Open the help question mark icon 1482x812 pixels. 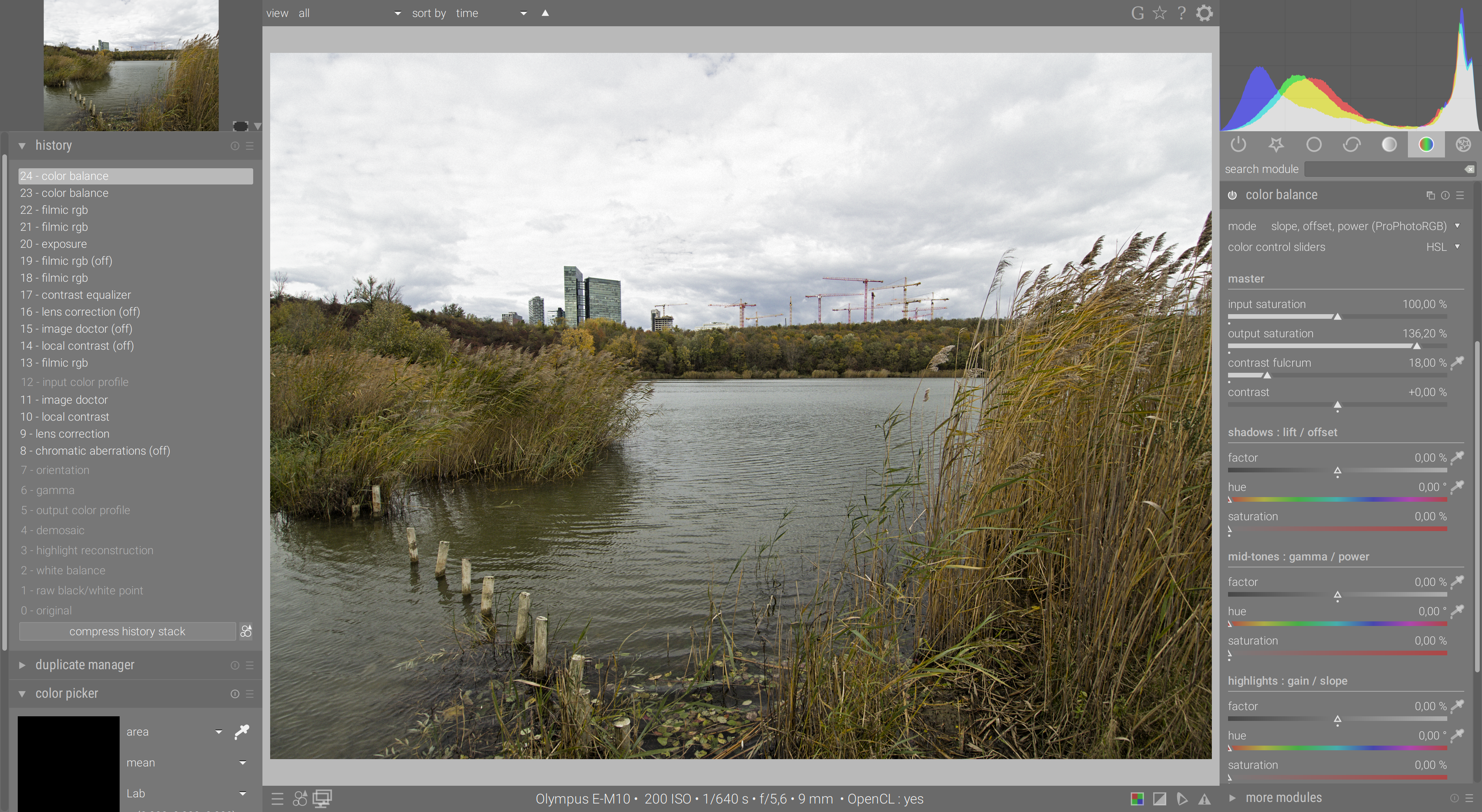coord(1181,13)
